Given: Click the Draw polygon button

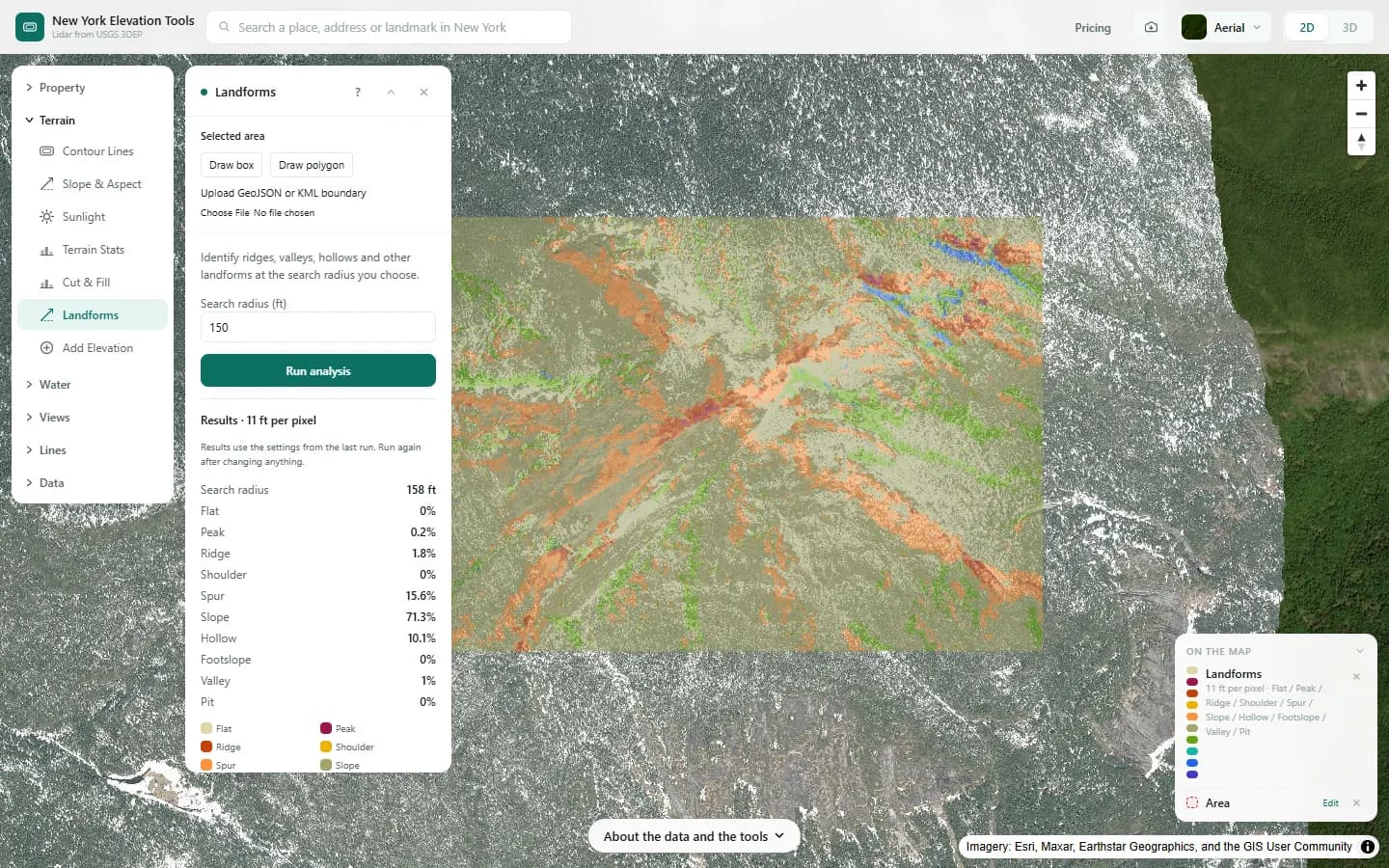Looking at the screenshot, I should 312,165.
